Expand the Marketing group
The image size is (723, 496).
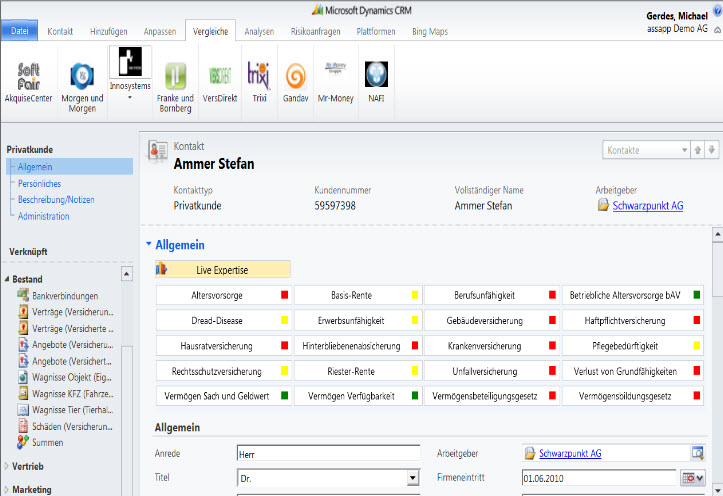[x=6, y=489]
